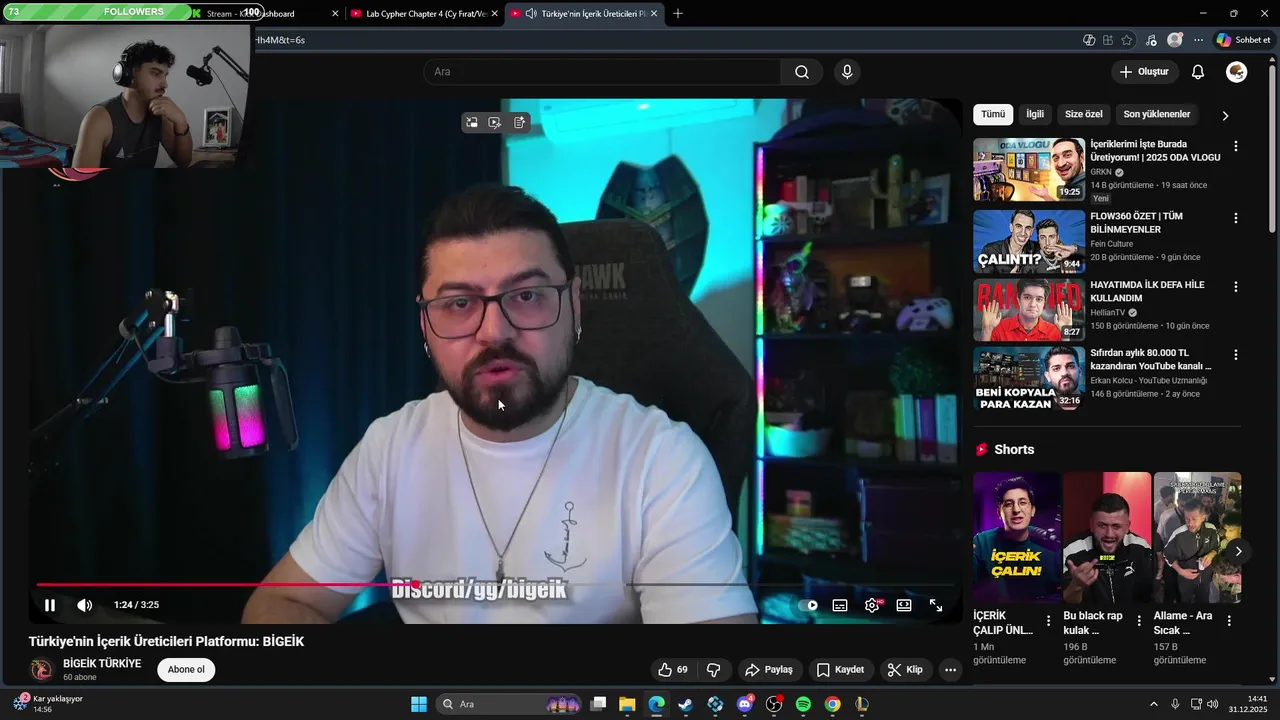1280x720 pixels.
Task: Focus the YouTube 'Ara' search field
Action: tap(602, 72)
